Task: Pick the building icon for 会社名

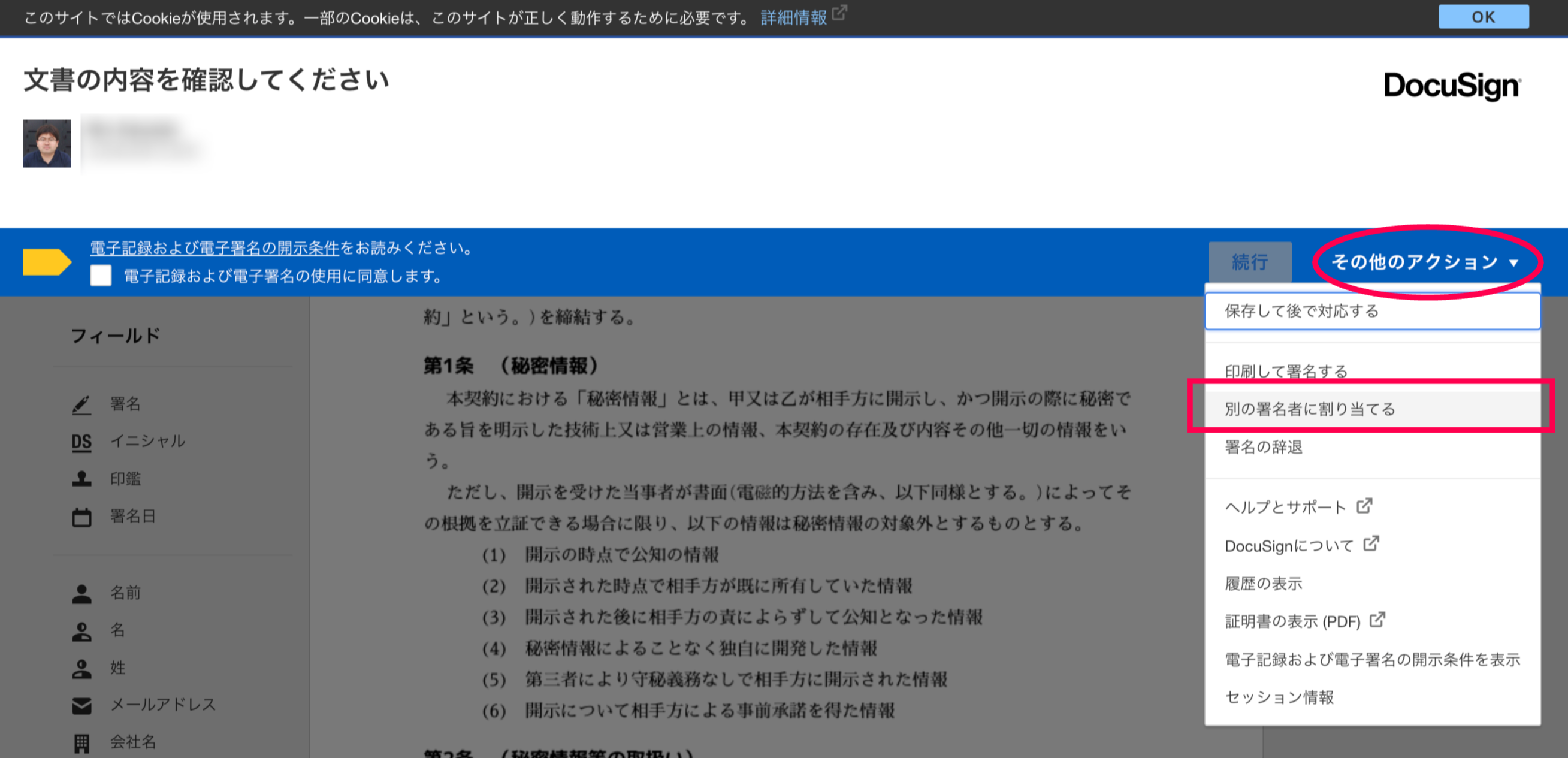Action: point(81,744)
